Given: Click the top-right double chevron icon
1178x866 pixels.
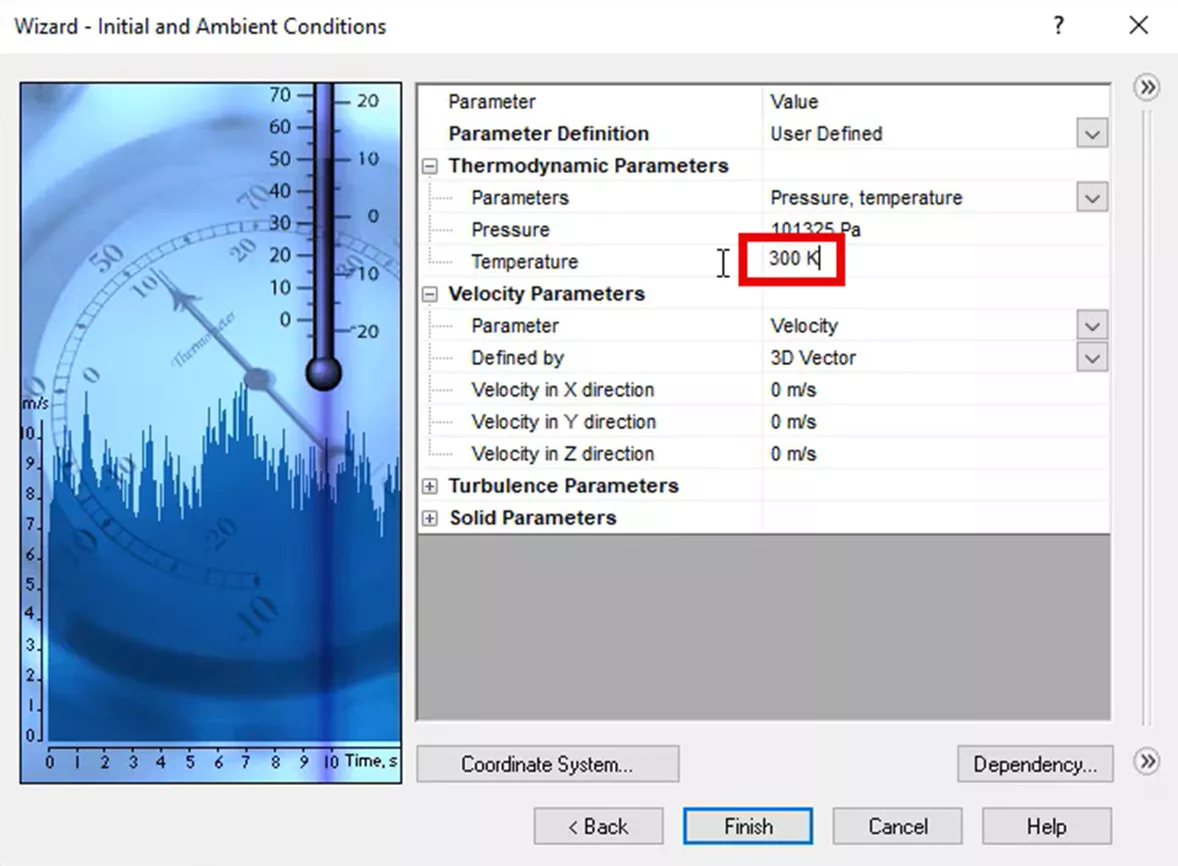Looking at the screenshot, I should [x=1146, y=88].
